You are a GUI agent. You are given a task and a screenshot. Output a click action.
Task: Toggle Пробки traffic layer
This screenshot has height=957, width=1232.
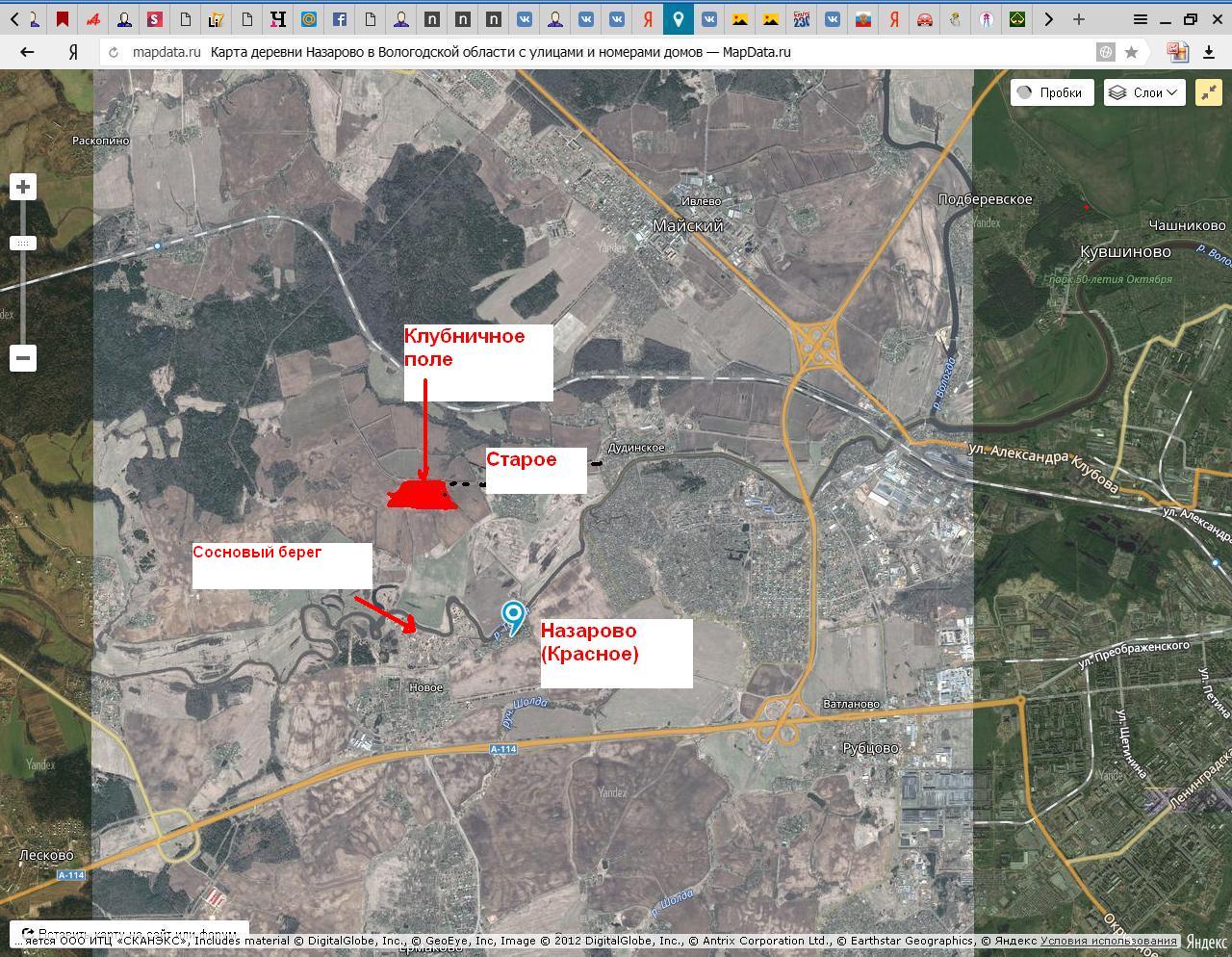coord(1052,92)
